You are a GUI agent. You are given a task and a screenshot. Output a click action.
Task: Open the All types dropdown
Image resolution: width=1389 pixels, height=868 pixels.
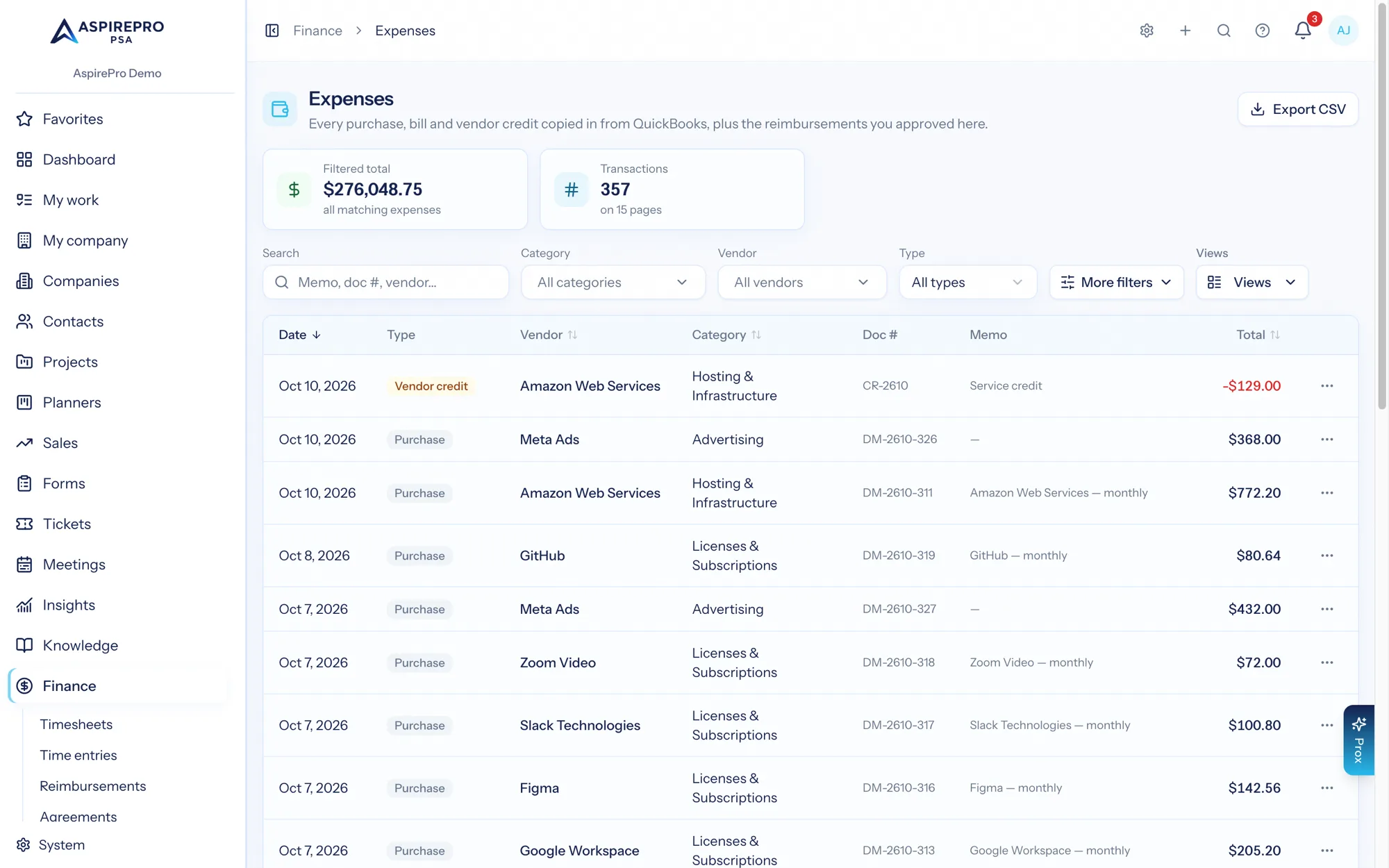[x=967, y=283]
